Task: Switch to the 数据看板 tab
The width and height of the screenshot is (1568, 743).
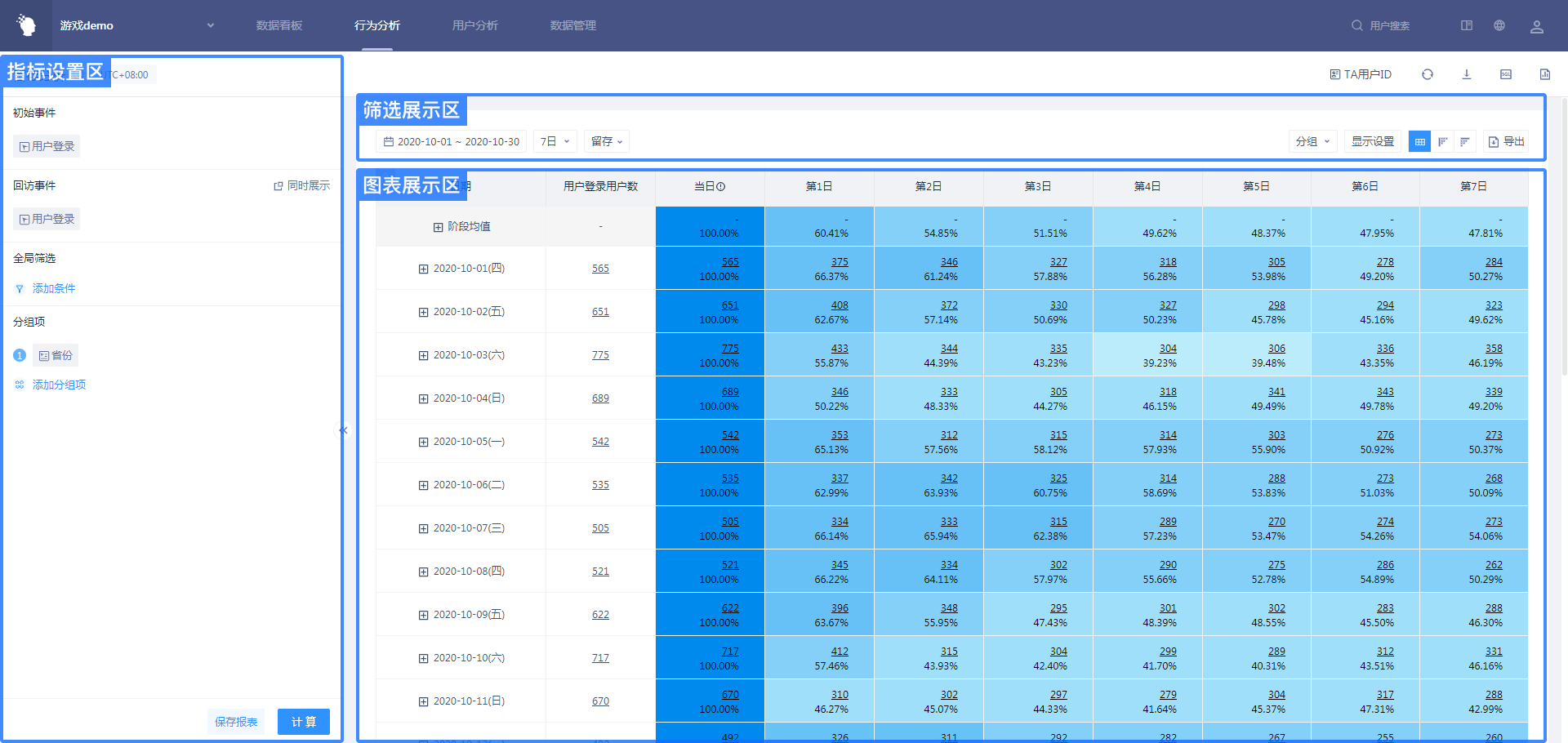Action: coord(279,26)
